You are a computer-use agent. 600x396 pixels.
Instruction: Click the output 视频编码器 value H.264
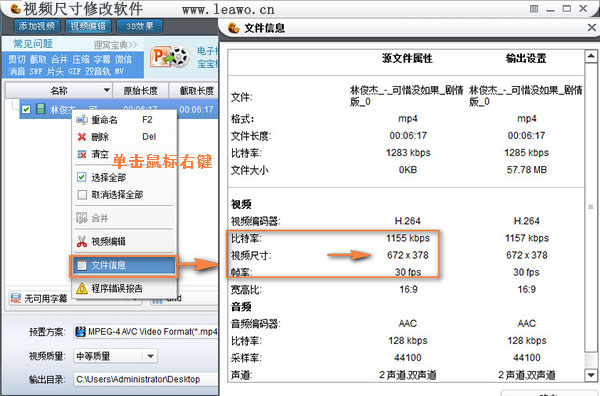527,221
